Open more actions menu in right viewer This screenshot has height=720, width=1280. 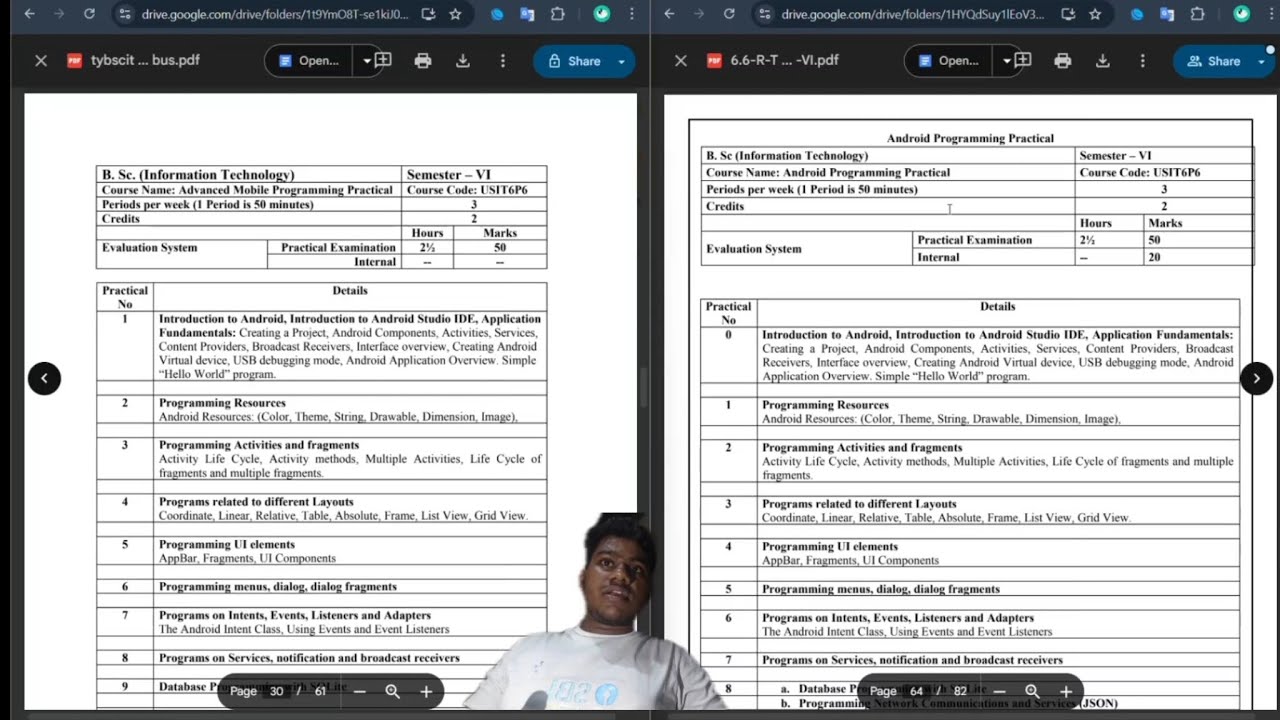pyautogui.click(x=1143, y=60)
